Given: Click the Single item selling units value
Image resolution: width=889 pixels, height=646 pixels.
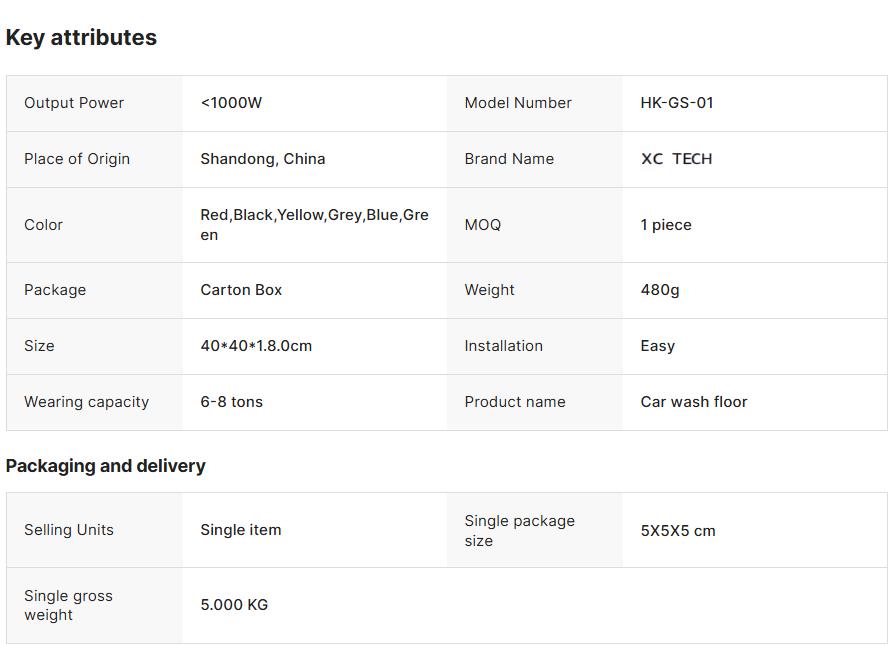Looking at the screenshot, I should [x=241, y=530].
